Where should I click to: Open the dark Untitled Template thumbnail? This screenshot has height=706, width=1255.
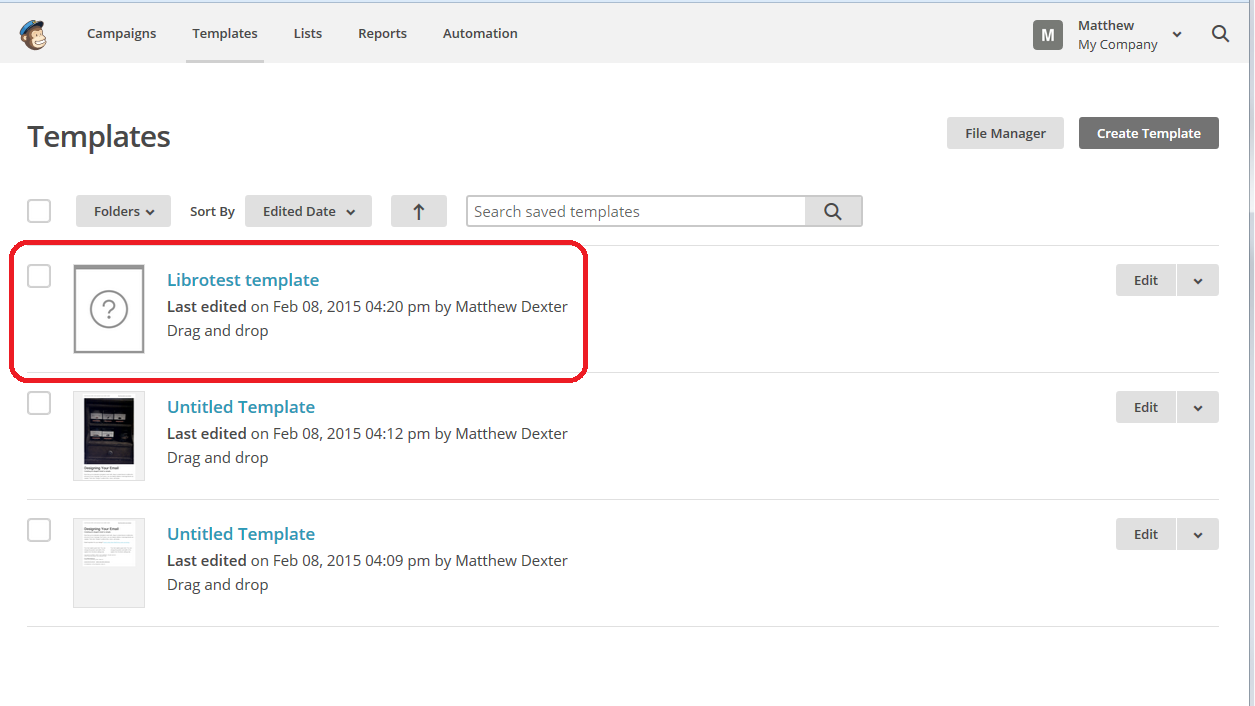pos(109,436)
